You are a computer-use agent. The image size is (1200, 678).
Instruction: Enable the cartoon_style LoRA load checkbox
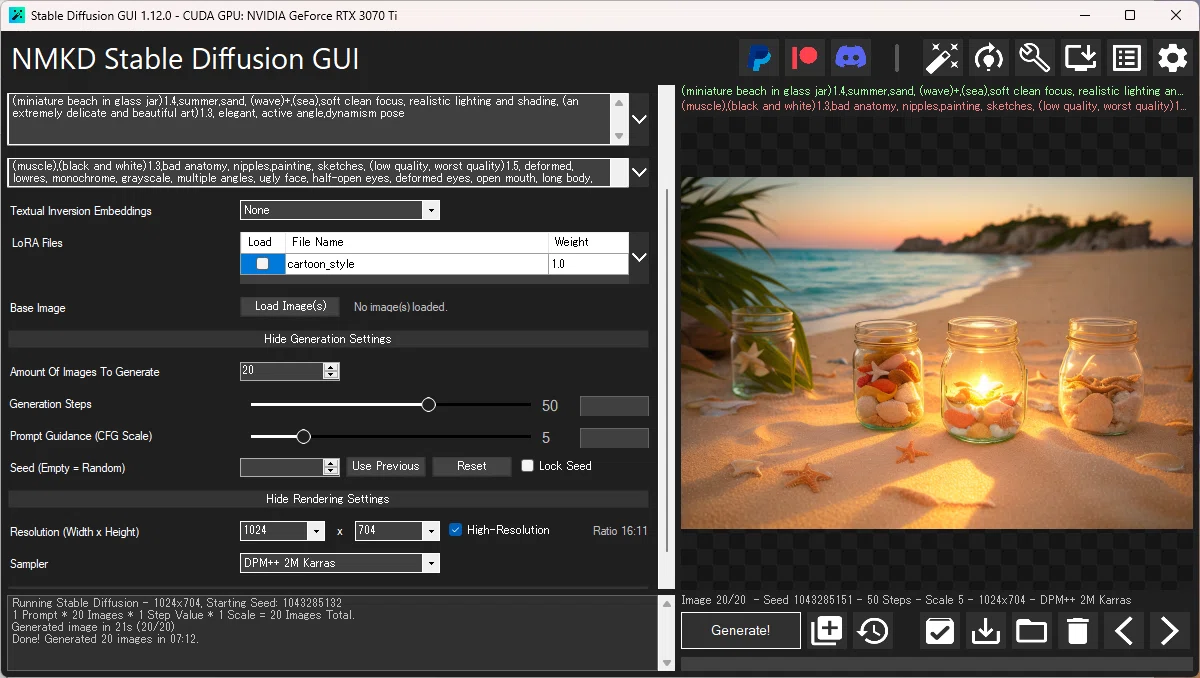[263, 264]
